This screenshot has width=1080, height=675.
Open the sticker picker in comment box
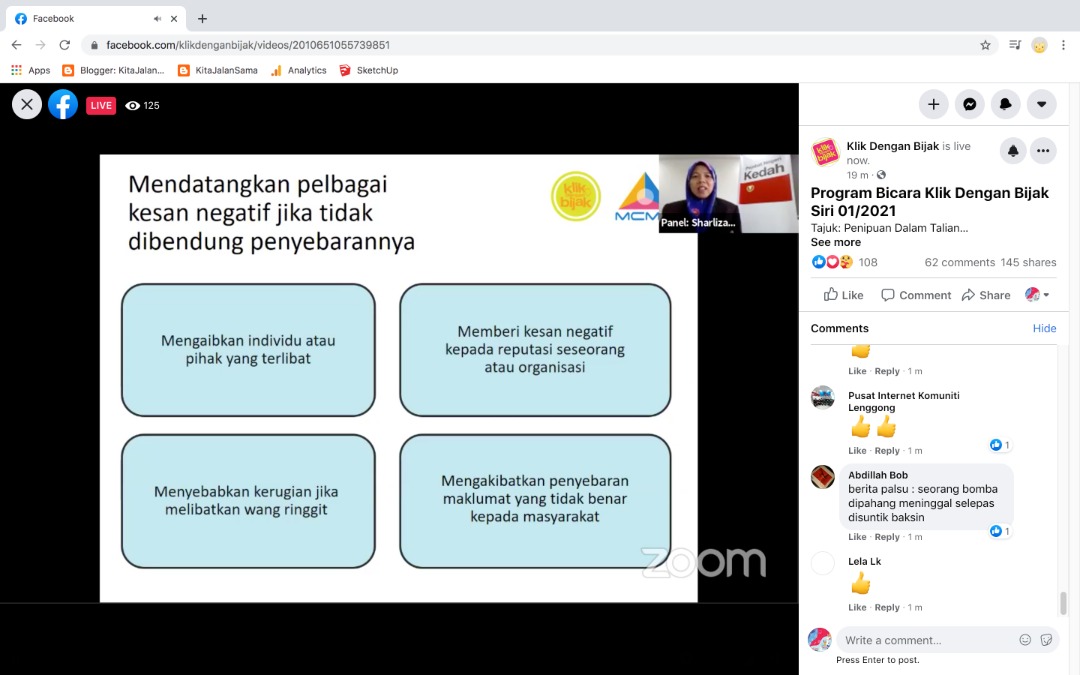point(1046,640)
